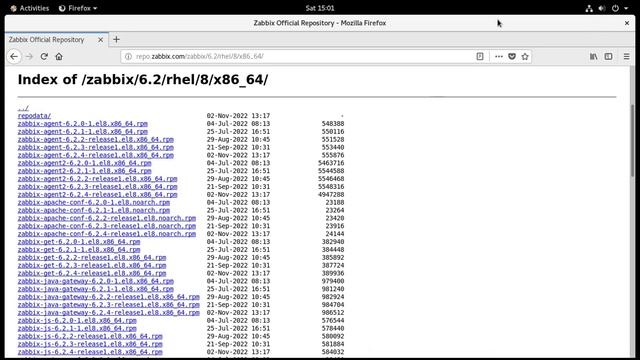Screen dimensions: 640x360
Task: Open a new tab with plus button
Action: pos(116,40)
